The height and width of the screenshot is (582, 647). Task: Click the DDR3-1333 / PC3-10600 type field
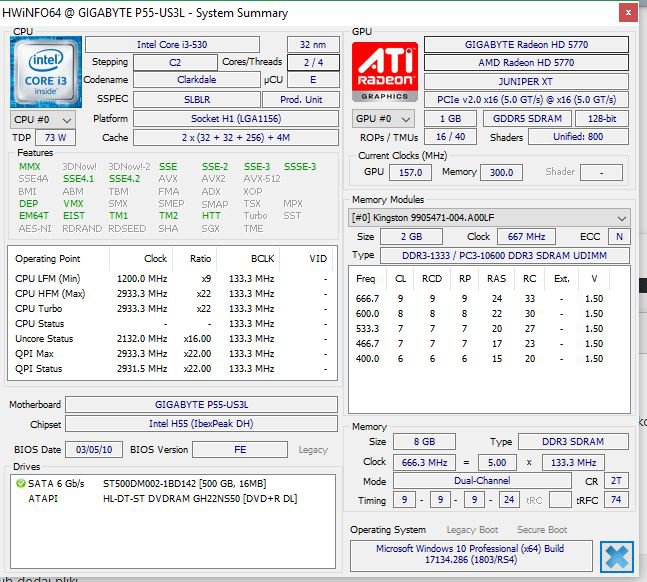[x=505, y=256]
